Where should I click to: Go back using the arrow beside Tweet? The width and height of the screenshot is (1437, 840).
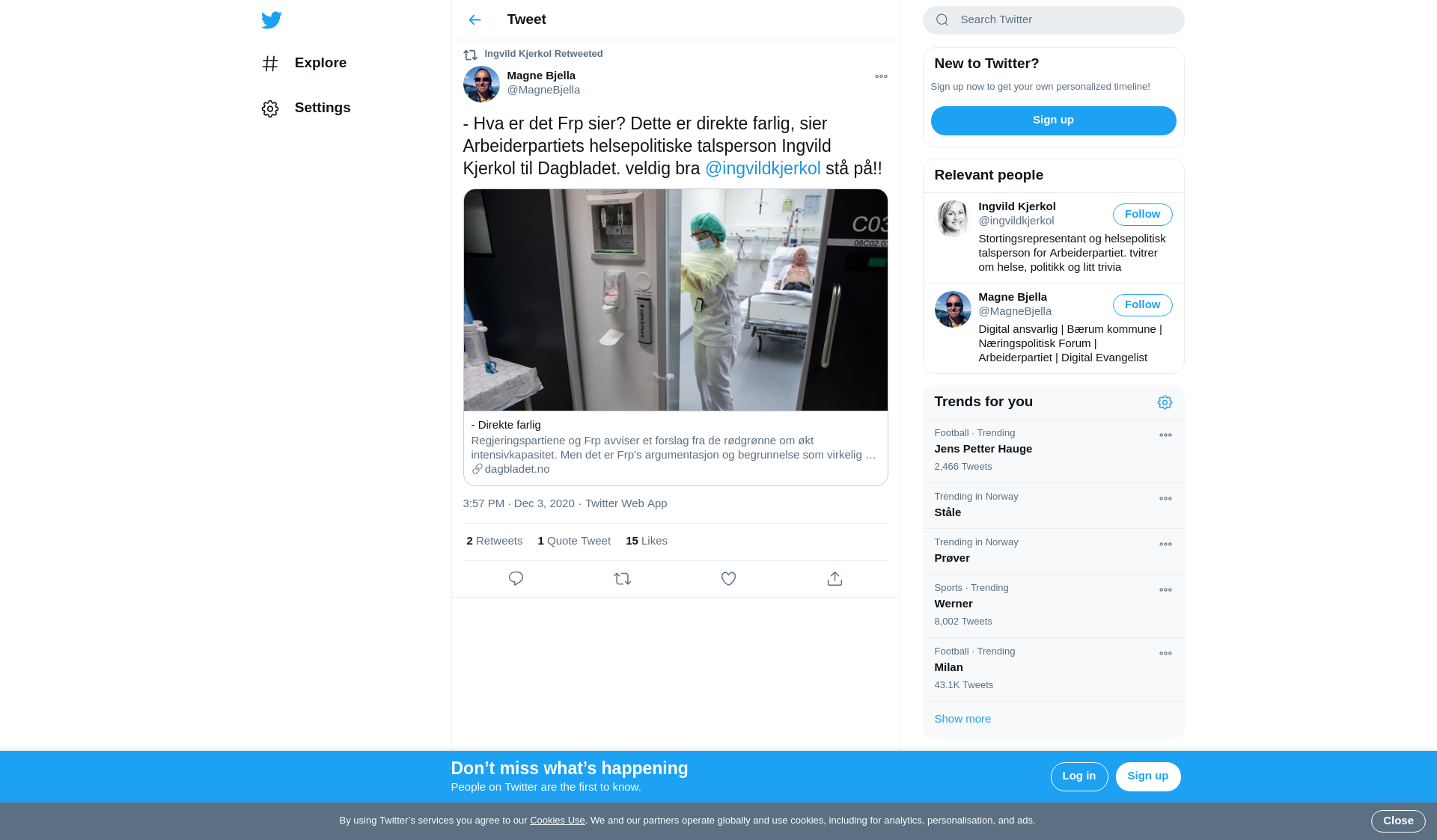(475, 20)
